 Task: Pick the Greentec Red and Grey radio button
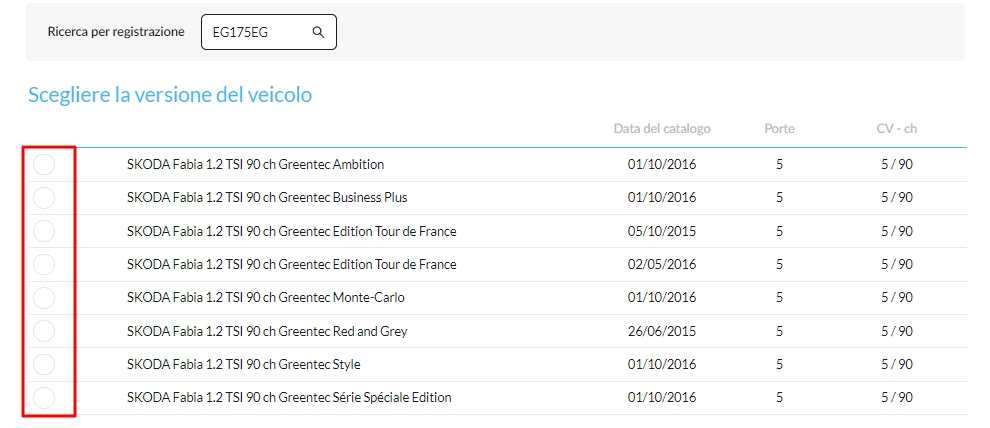pyautogui.click(x=44, y=331)
